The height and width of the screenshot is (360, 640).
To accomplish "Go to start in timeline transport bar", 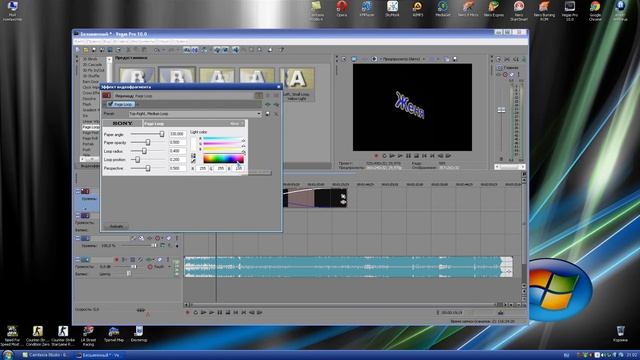I will (236, 312).
